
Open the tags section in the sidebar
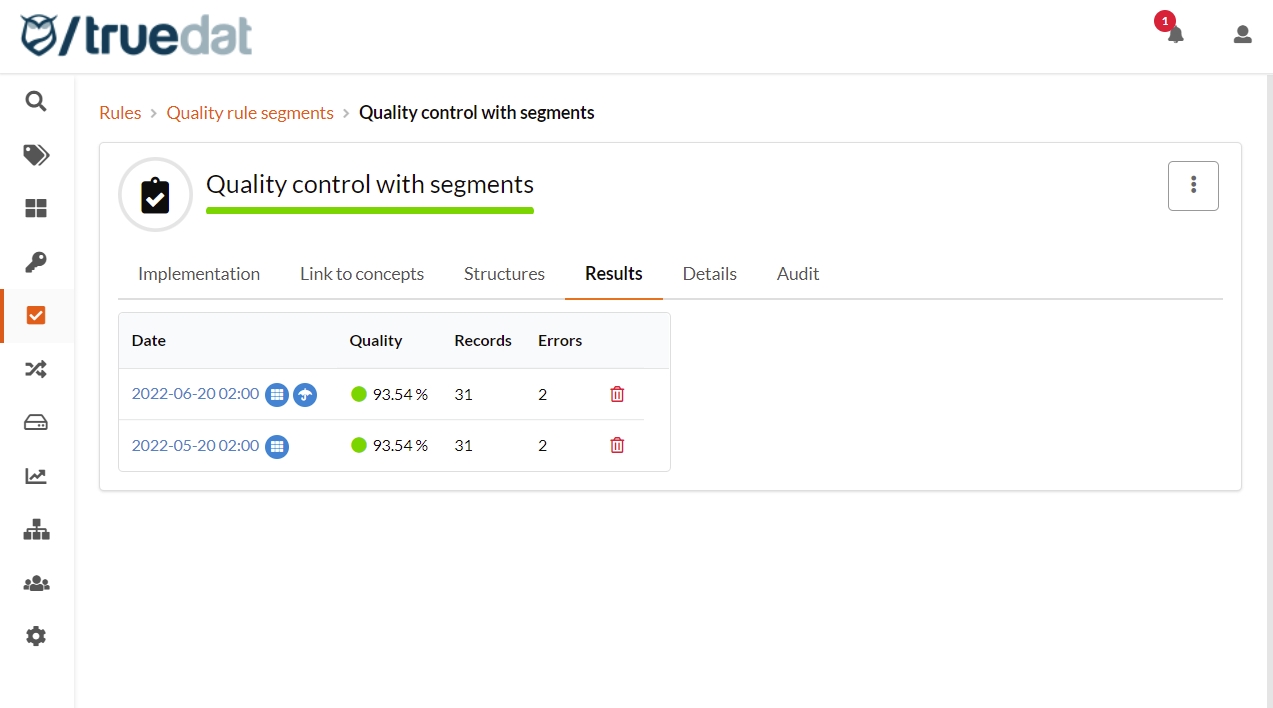[36, 155]
